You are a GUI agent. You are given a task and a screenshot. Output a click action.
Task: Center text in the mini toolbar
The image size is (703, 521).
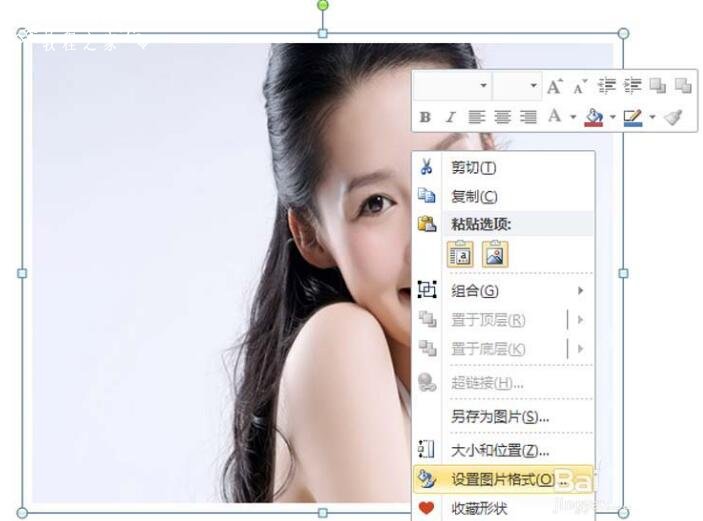[502, 117]
